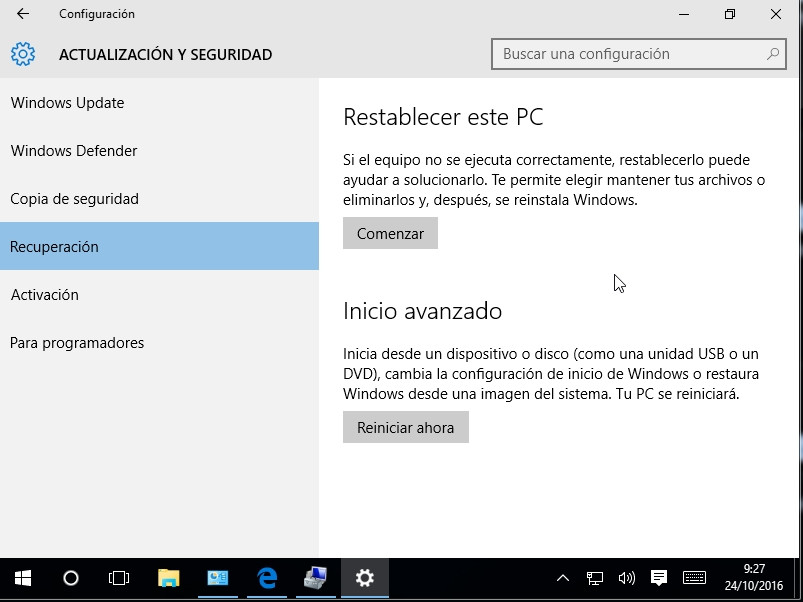Image resolution: width=803 pixels, height=602 pixels.
Task: Select Activación in the sidebar
Action: (x=44, y=295)
